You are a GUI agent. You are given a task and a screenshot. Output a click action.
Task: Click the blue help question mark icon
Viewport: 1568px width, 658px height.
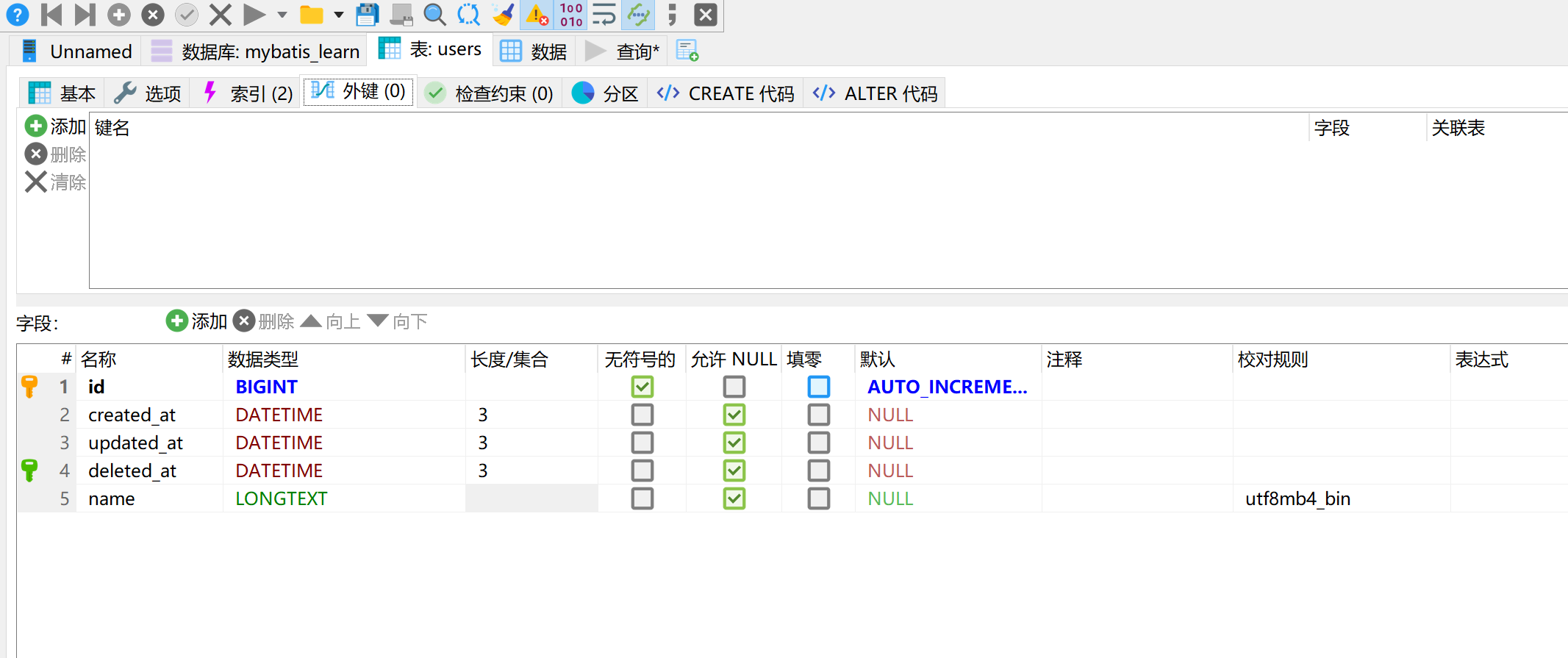[x=17, y=15]
